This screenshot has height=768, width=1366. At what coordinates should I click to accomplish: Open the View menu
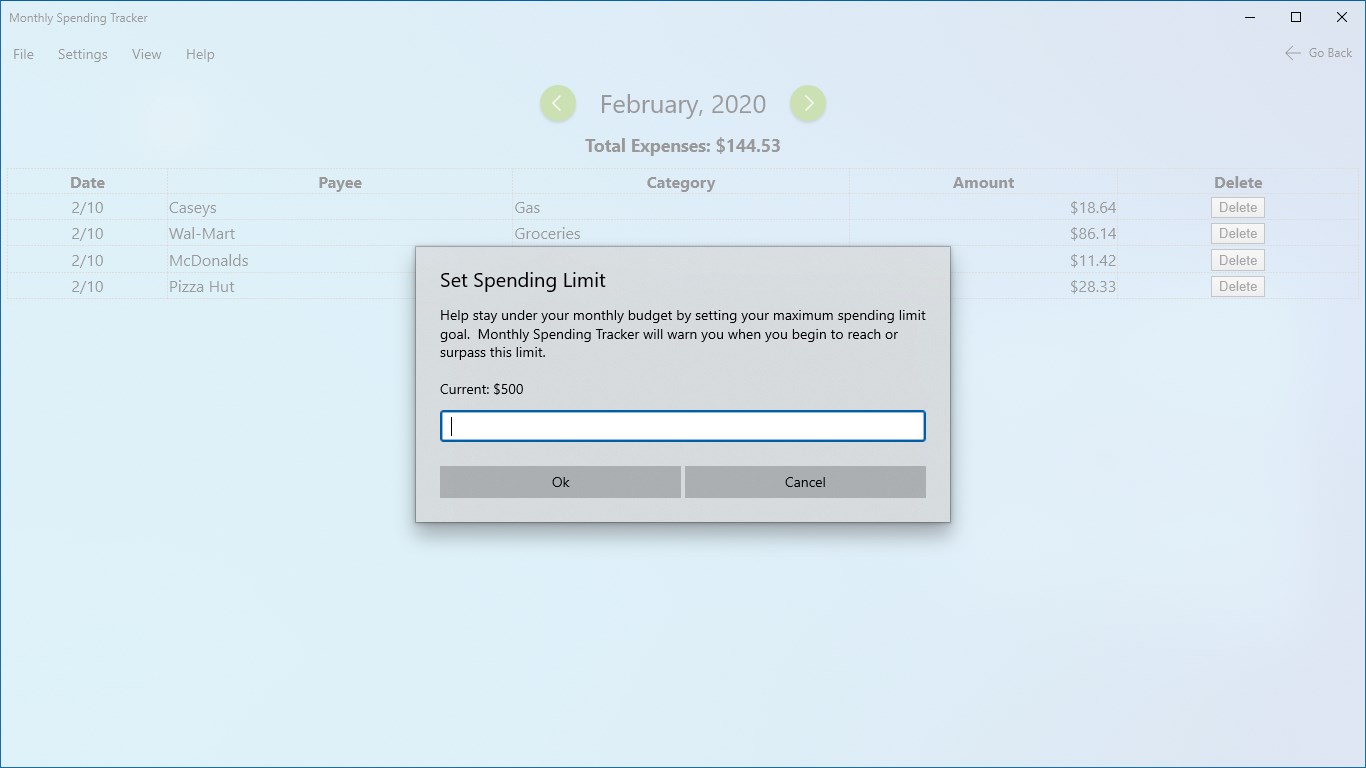pyautogui.click(x=147, y=54)
